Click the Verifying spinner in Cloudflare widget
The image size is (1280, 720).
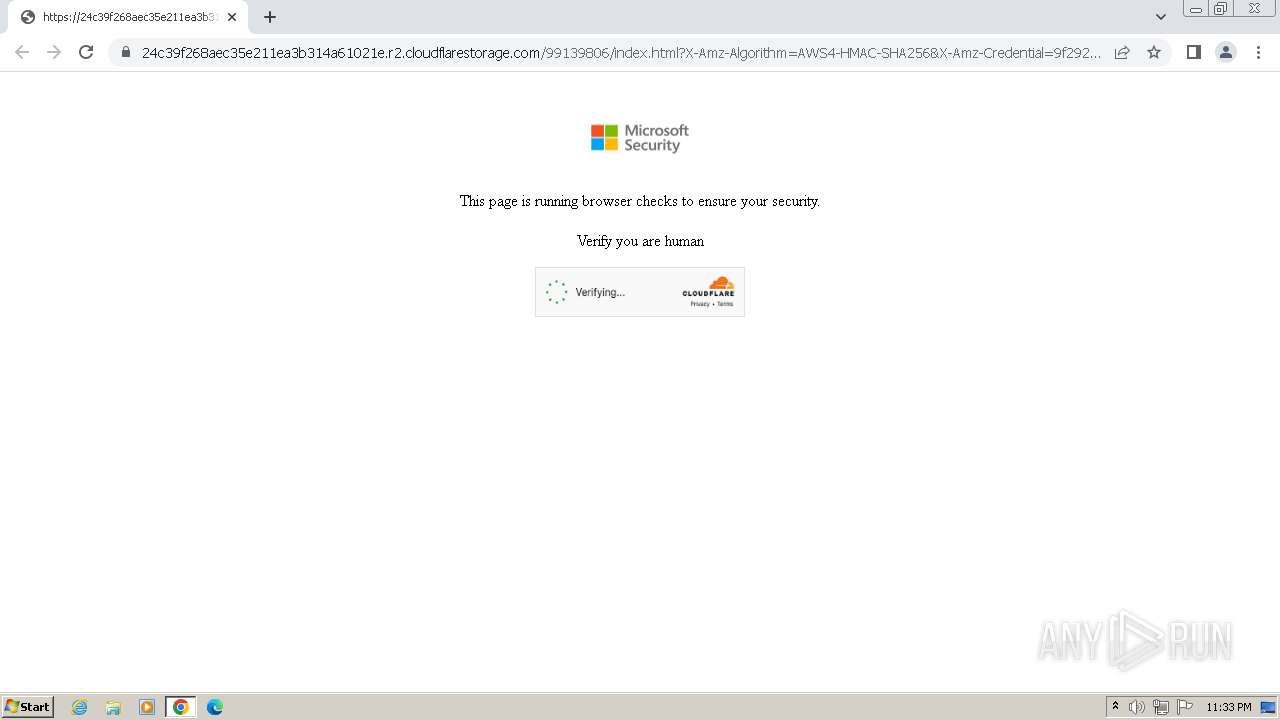pos(557,292)
